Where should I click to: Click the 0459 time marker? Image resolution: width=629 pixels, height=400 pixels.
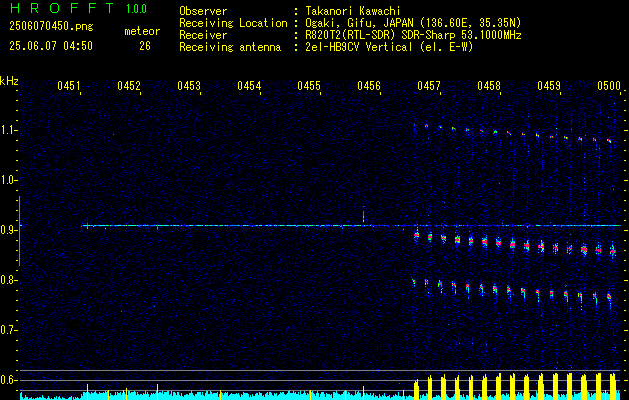pyautogui.click(x=549, y=86)
